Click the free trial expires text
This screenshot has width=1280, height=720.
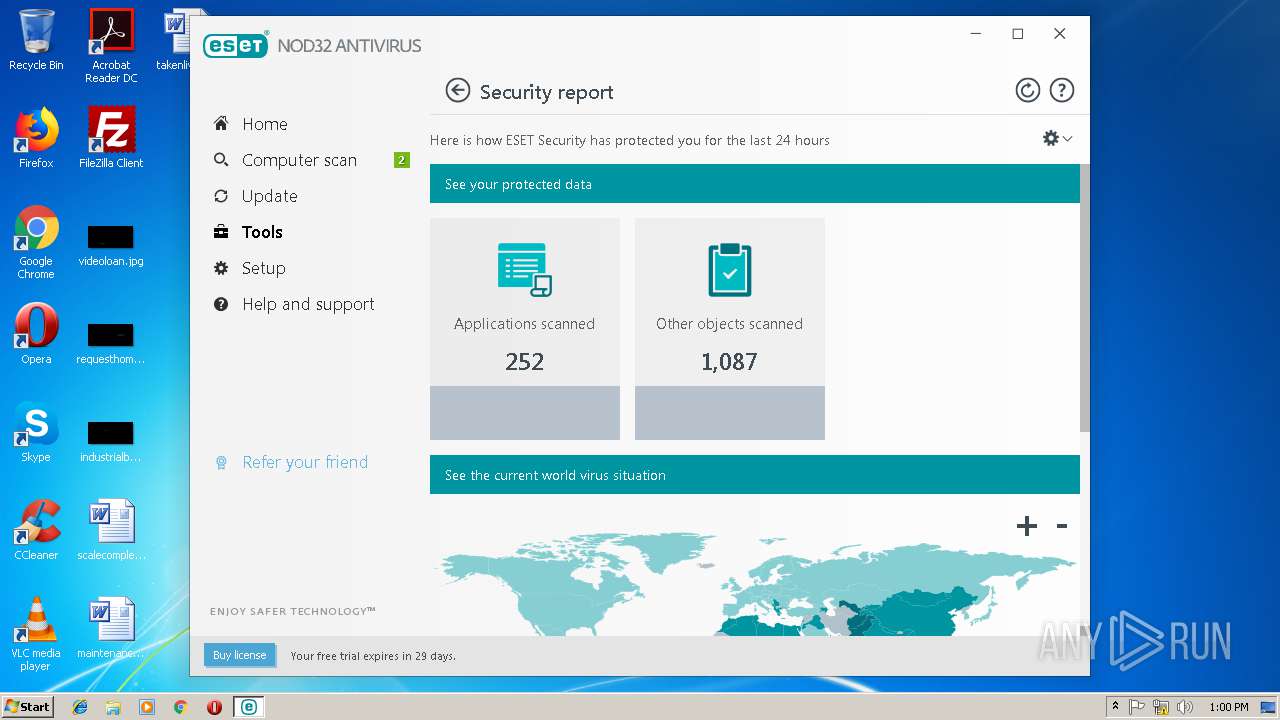point(373,656)
